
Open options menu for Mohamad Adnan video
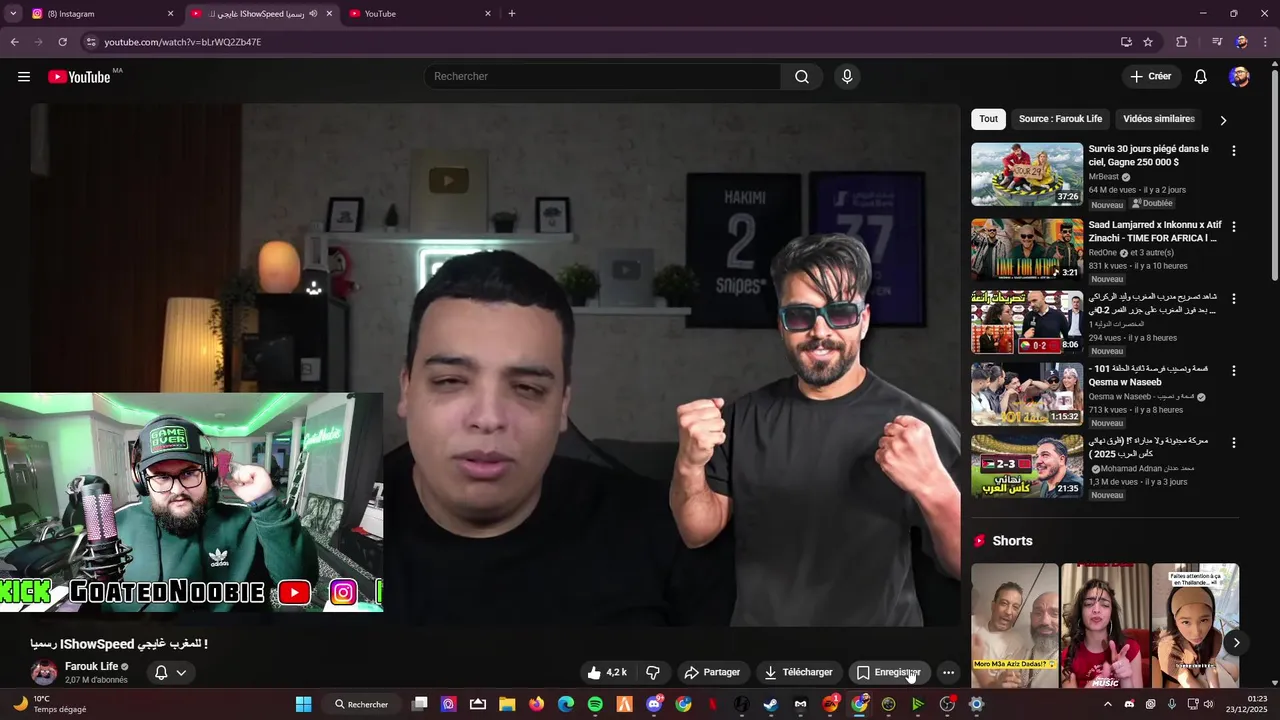click(x=1233, y=443)
